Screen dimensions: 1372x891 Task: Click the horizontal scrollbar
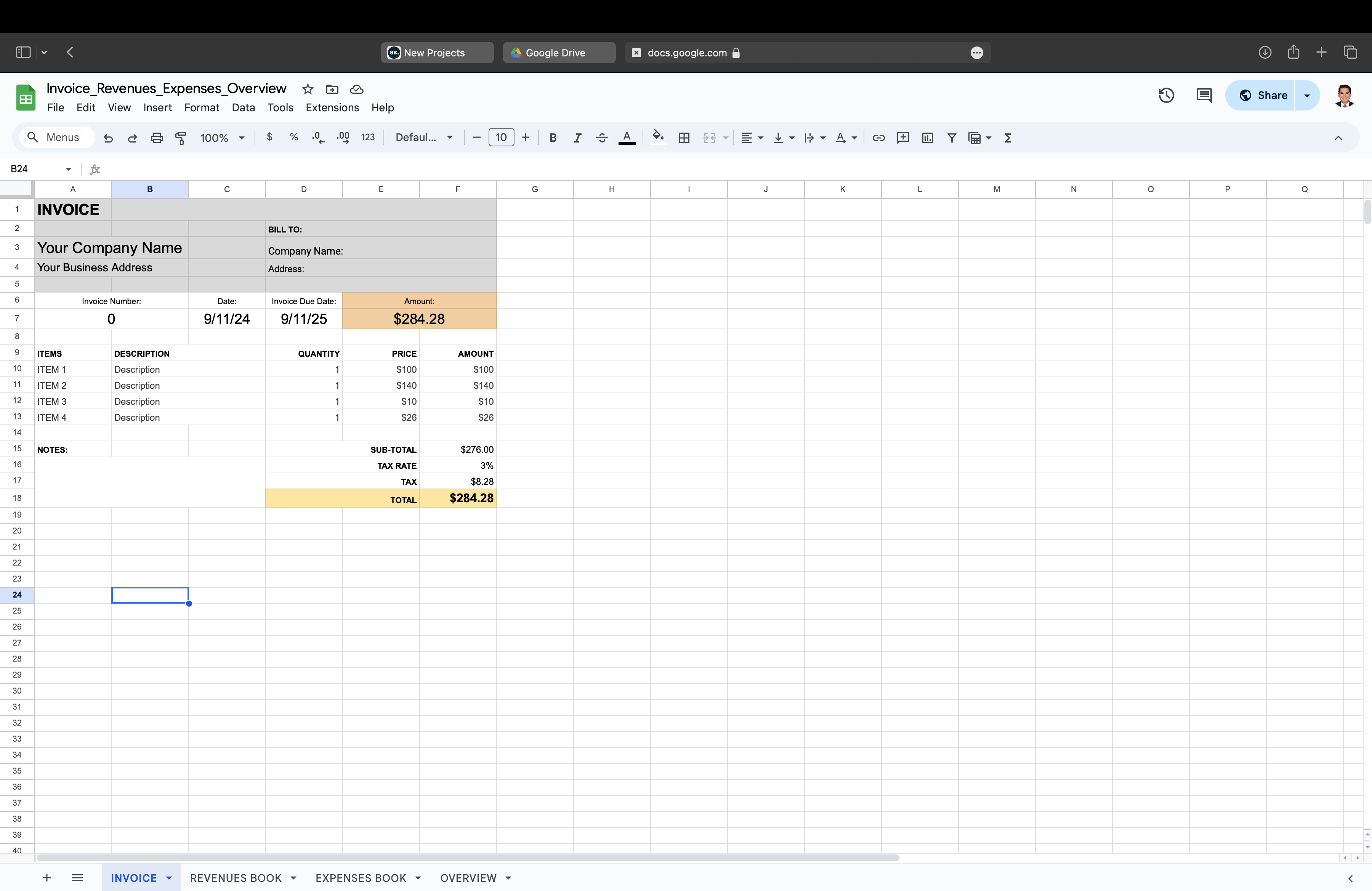tap(468, 857)
